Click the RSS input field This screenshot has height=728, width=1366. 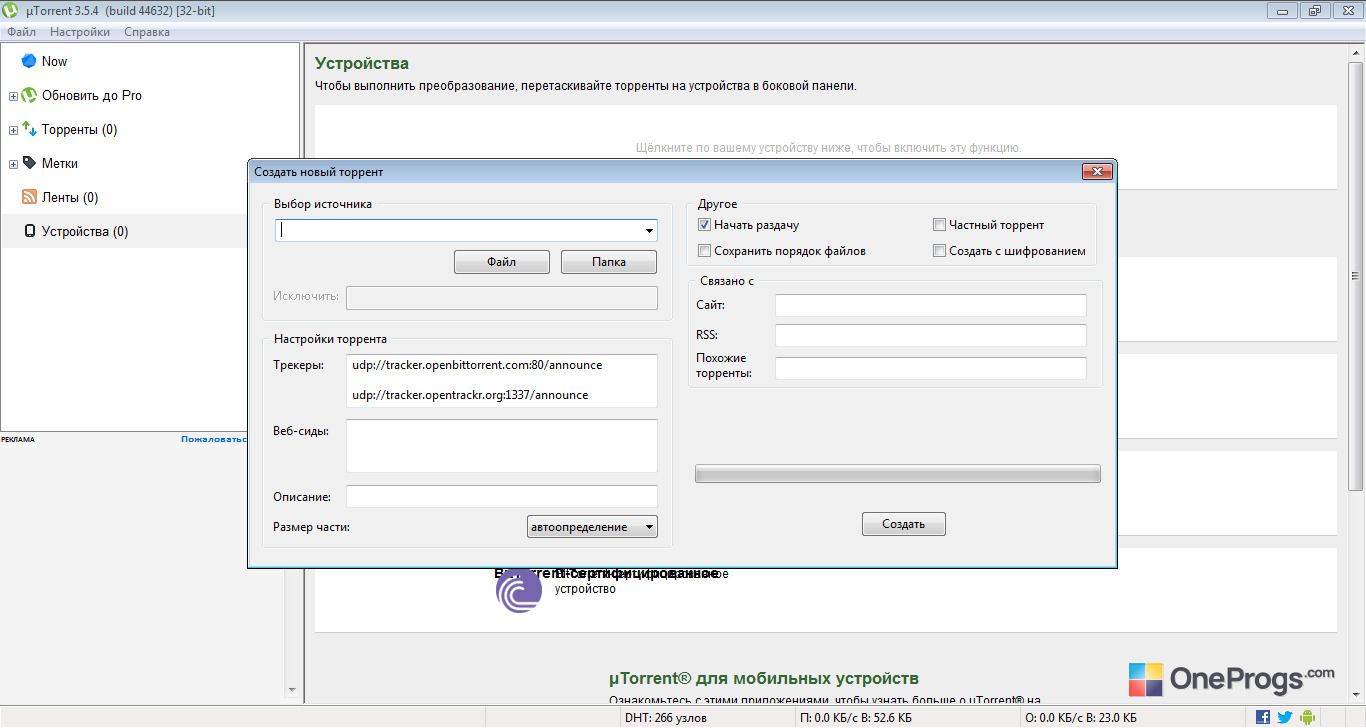coord(931,335)
